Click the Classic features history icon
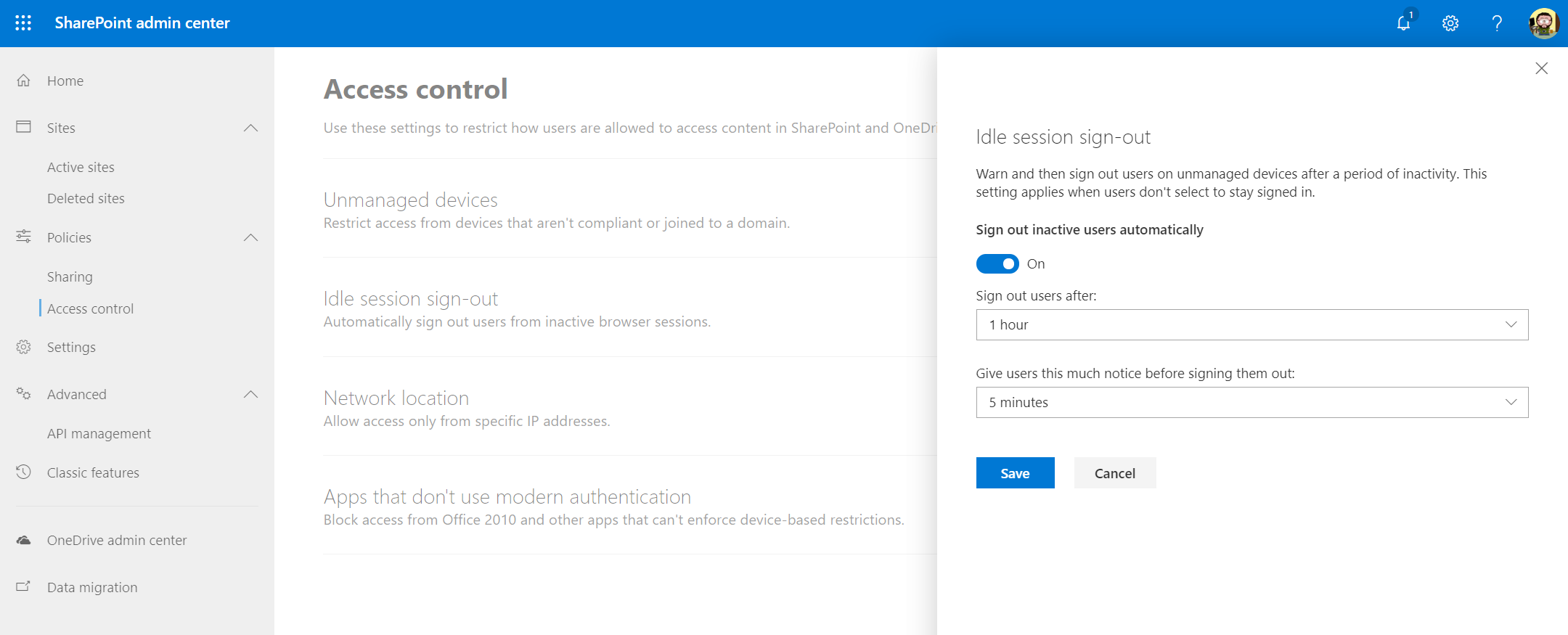The height and width of the screenshot is (635, 1568). pyautogui.click(x=24, y=472)
